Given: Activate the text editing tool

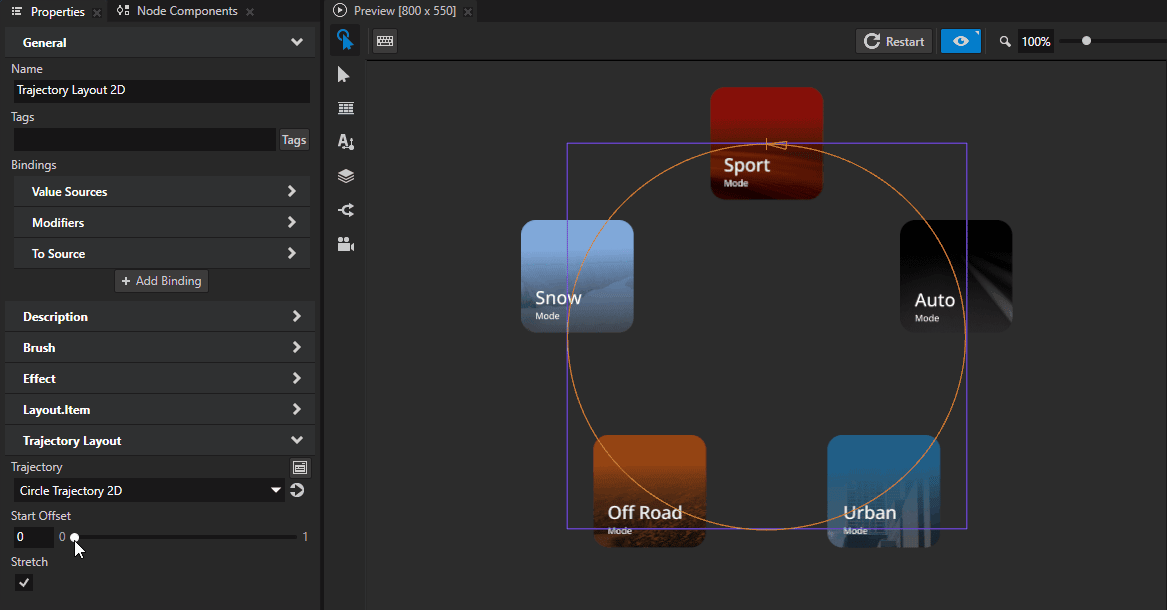Looking at the screenshot, I should [x=345, y=141].
